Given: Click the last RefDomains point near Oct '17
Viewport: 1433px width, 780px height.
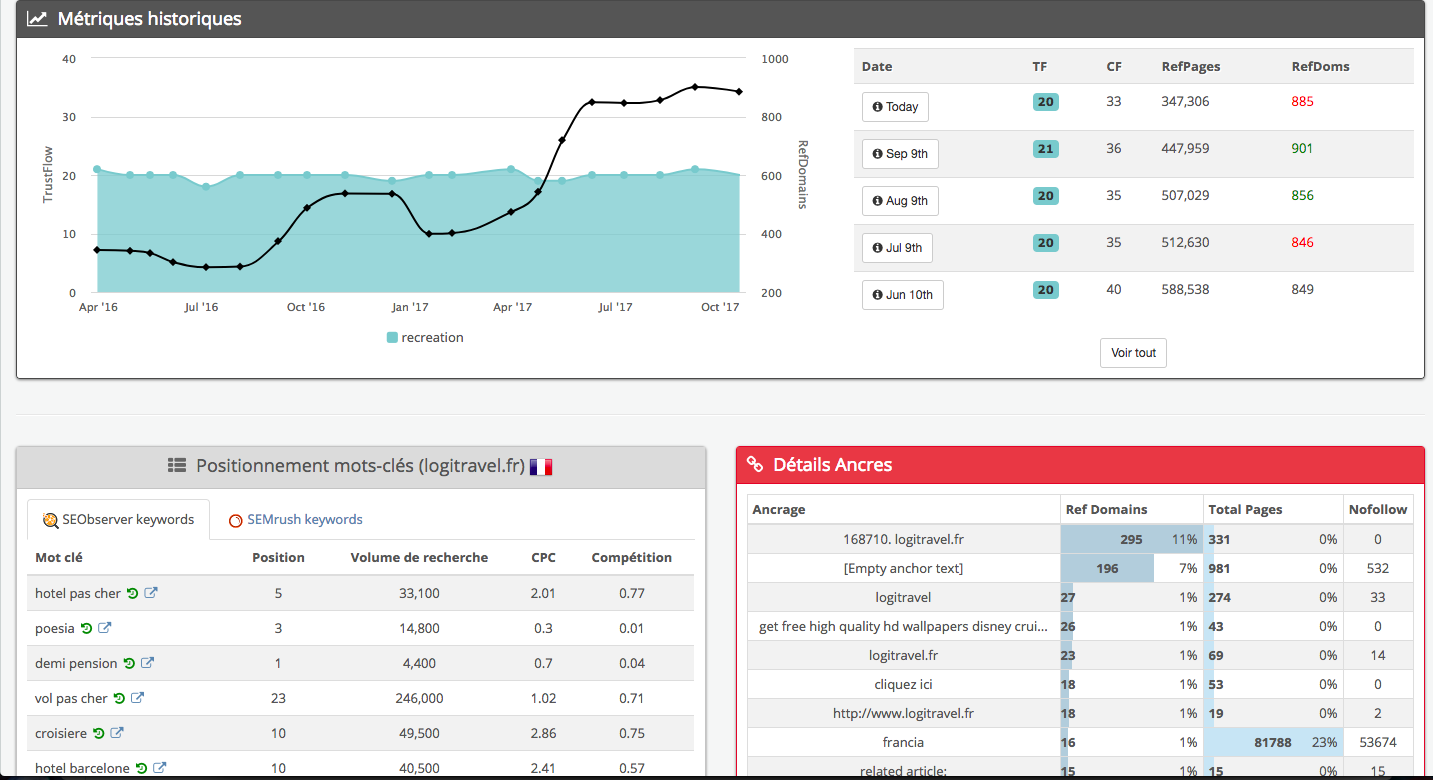Looking at the screenshot, I should pos(739,91).
